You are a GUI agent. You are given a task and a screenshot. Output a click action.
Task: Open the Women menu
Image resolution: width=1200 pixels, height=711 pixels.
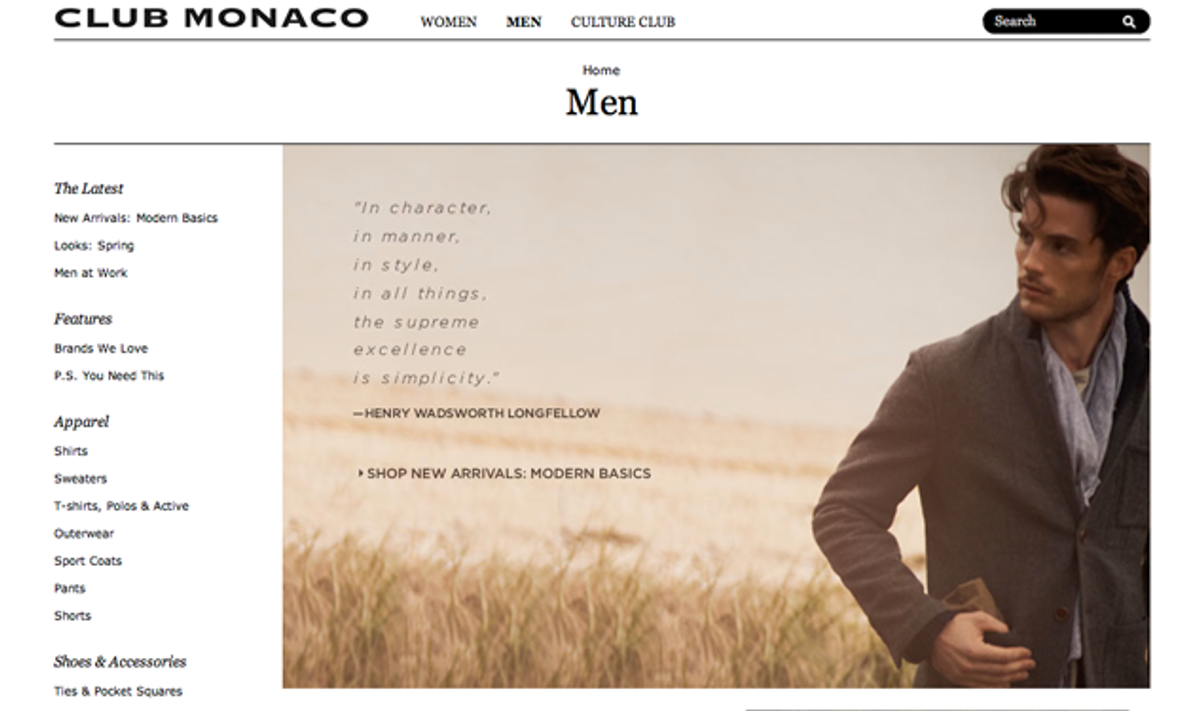pos(448,21)
